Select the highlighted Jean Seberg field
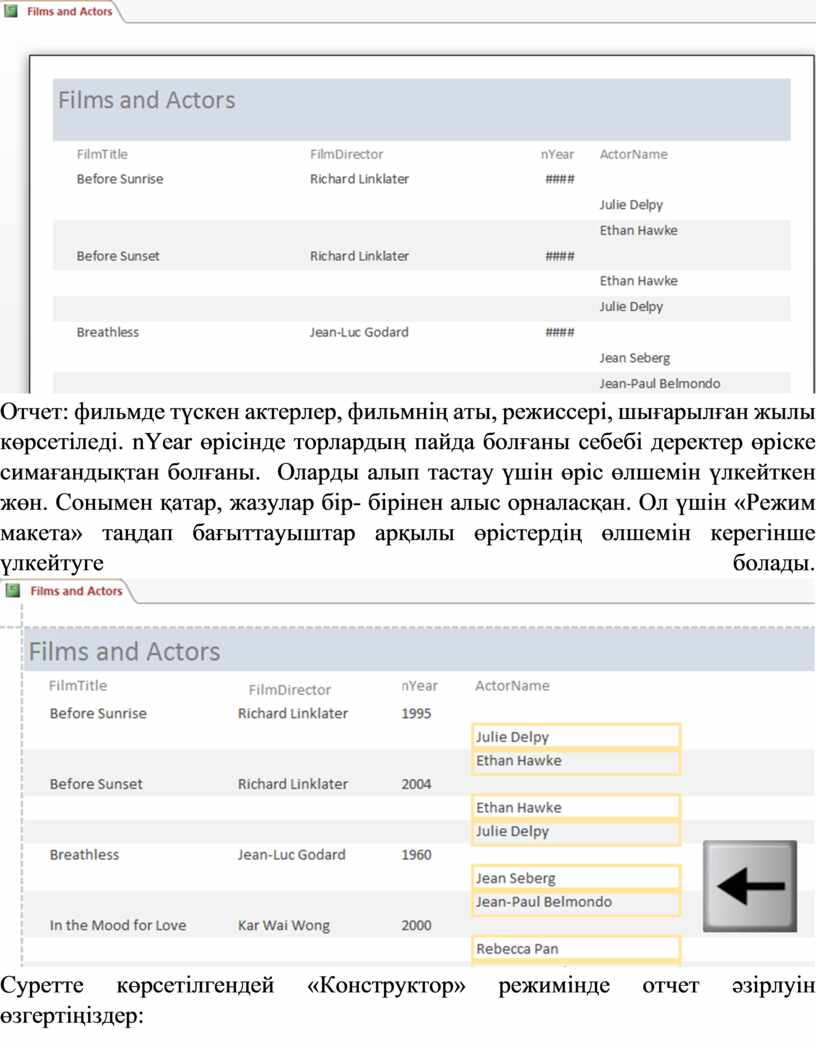This screenshot has width=816, height=1047. pyautogui.click(x=576, y=878)
